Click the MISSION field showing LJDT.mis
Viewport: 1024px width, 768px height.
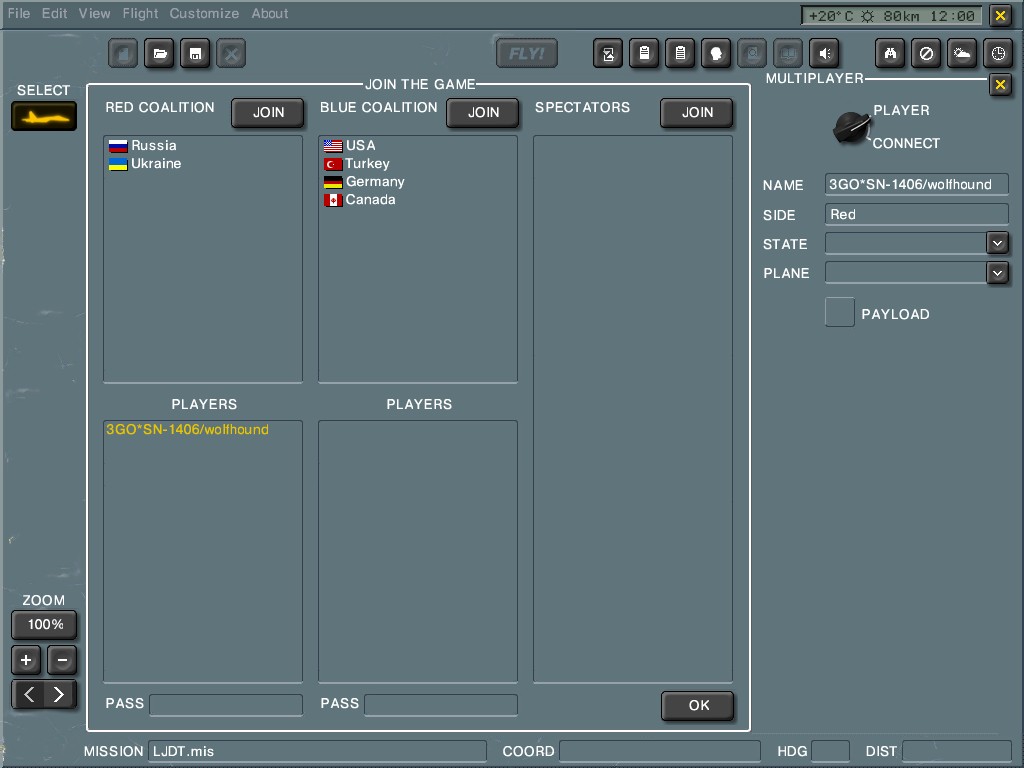tap(317, 751)
